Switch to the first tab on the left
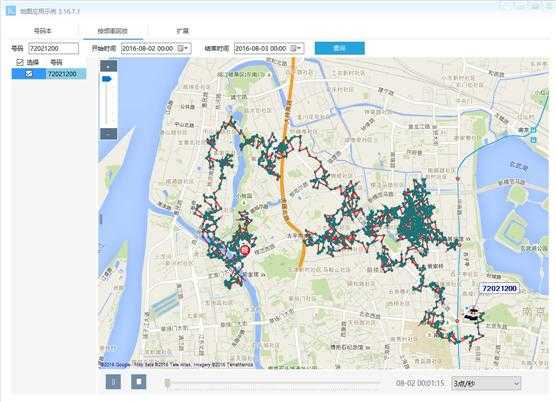This screenshot has height=402, width=556. click(43, 31)
